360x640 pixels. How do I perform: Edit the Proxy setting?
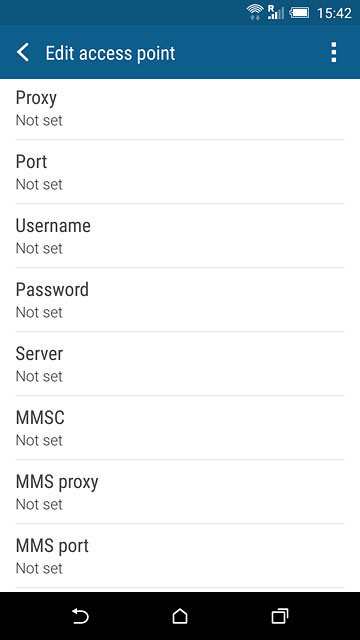point(180,109)
